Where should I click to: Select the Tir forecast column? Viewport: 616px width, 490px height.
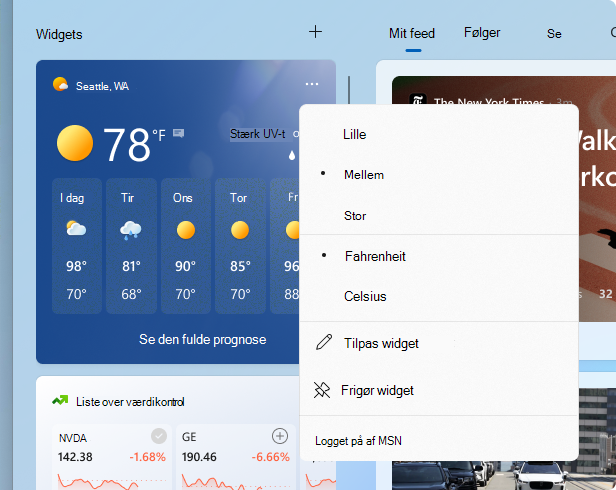pos(131,246)
